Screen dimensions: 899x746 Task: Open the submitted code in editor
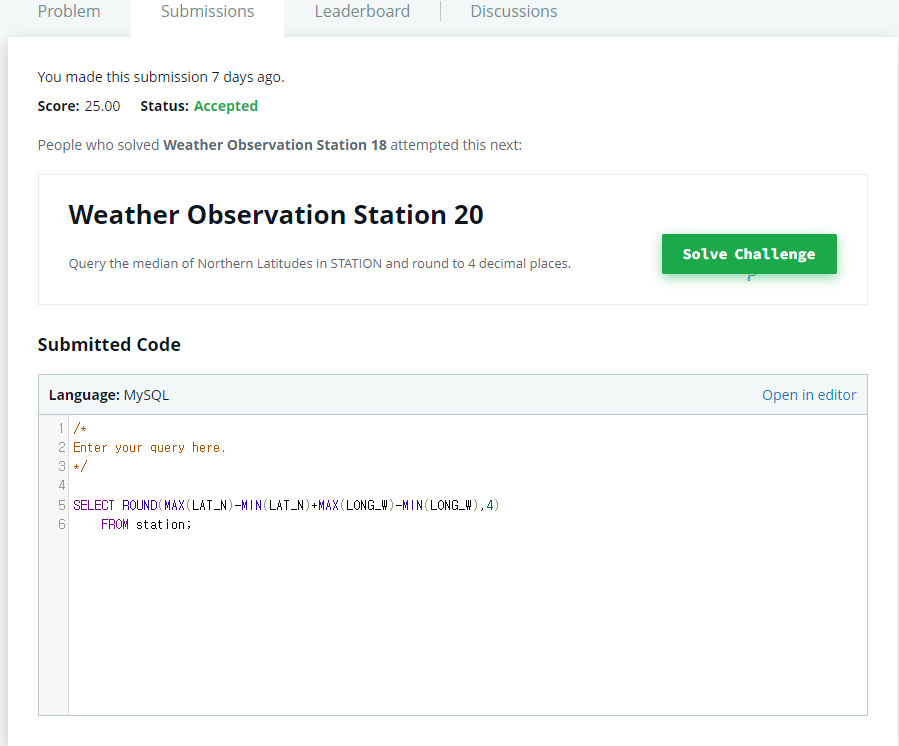click(808, 395)
